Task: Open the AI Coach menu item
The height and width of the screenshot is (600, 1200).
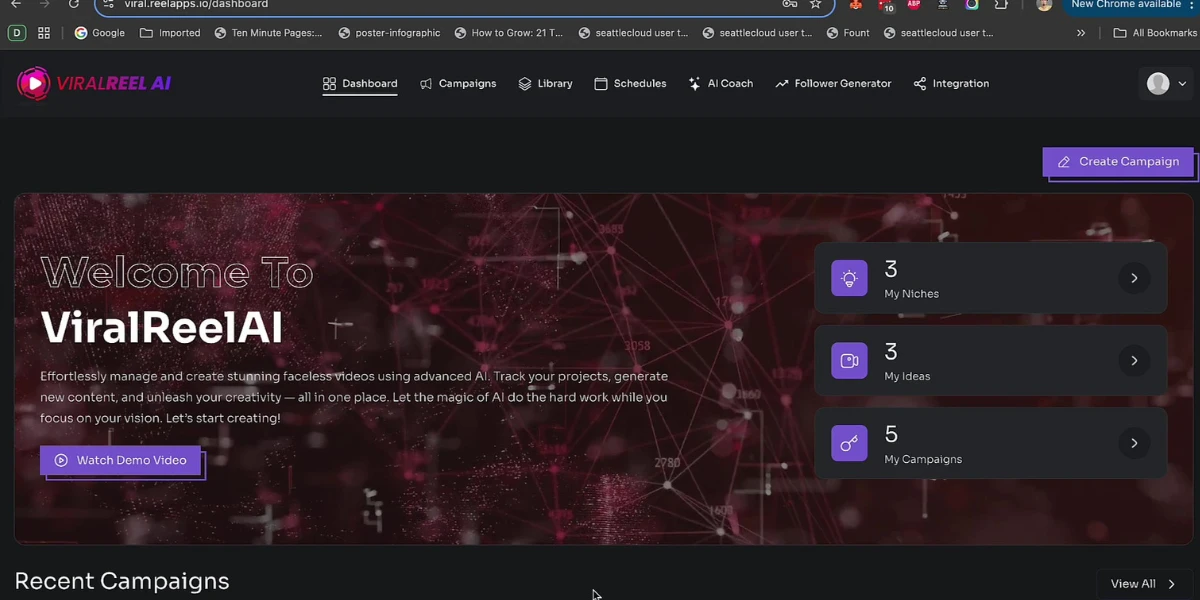Action: coord(721,84)
